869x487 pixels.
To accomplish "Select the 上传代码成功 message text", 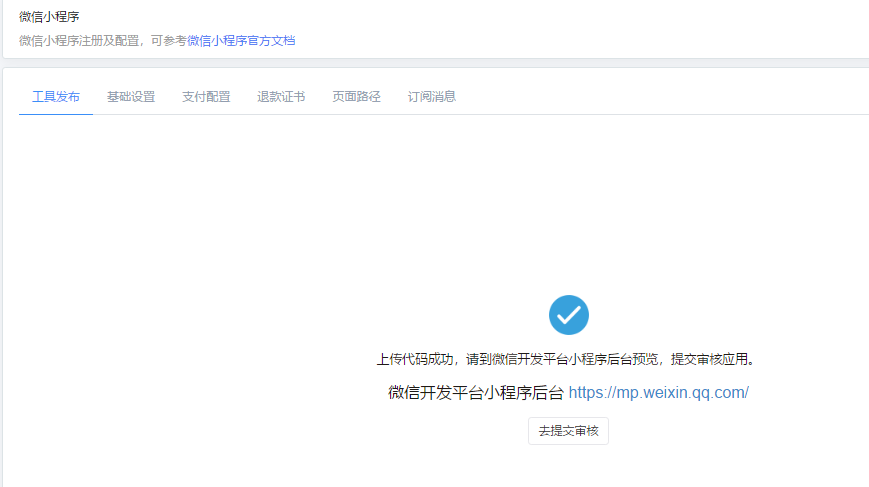I will click(566, 359).
